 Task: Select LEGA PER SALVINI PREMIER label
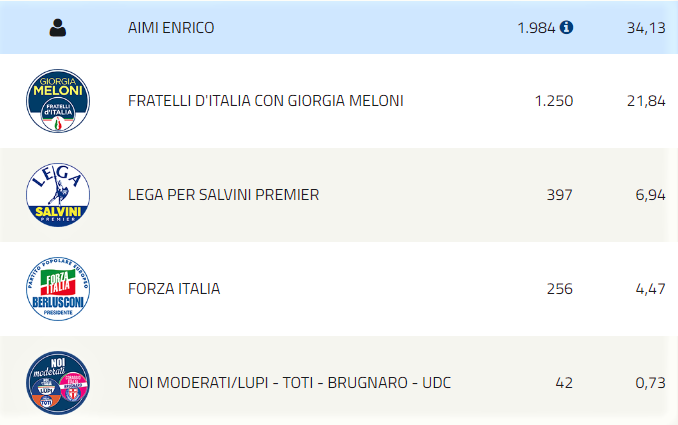click(x=224, y=195)
